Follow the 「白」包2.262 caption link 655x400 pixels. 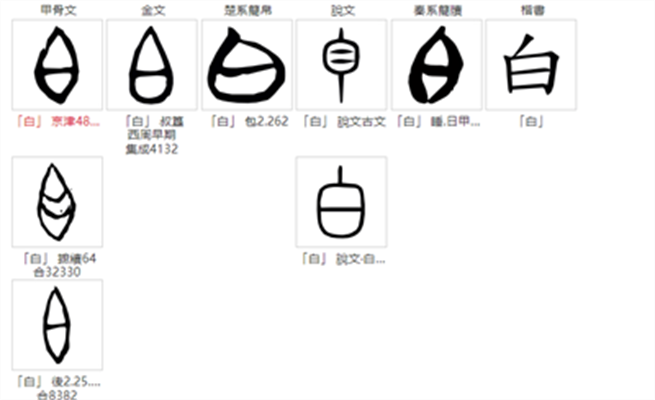249,122
